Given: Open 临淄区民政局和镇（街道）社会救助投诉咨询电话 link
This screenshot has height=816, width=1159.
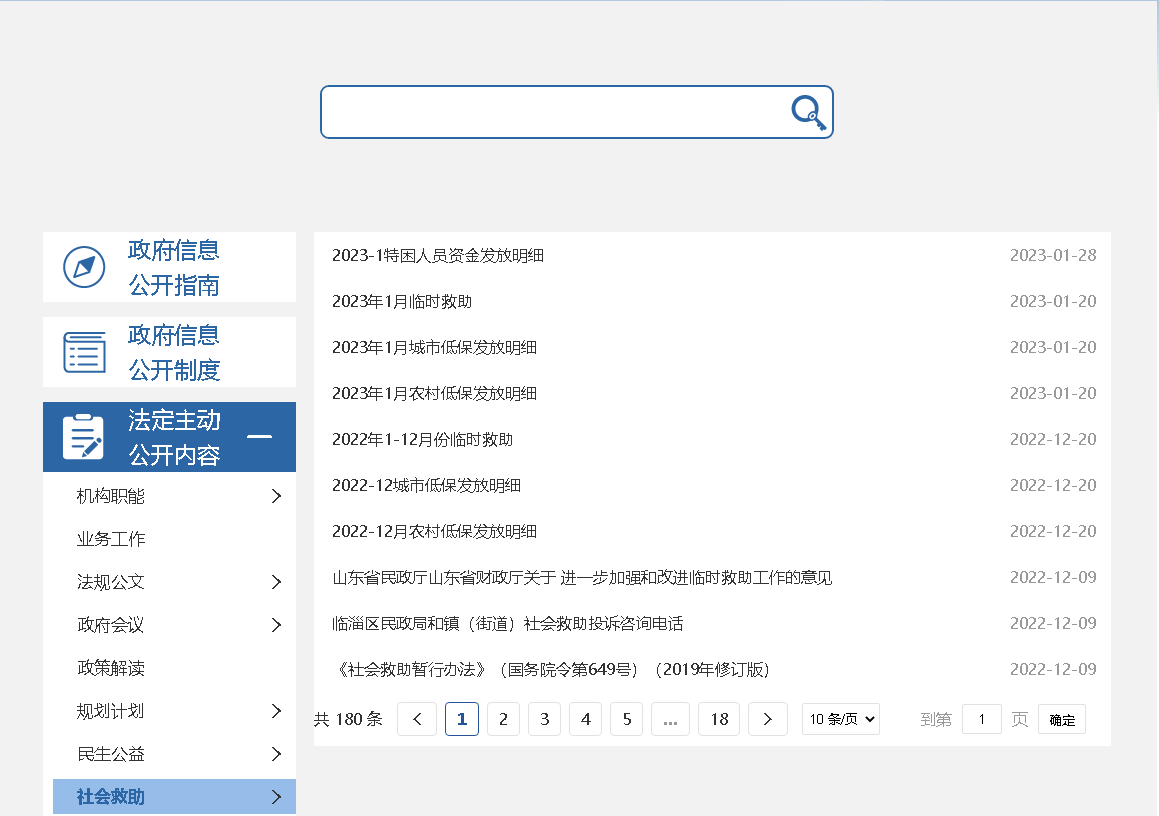Looking at the screenshot, I should coord(507,624).
